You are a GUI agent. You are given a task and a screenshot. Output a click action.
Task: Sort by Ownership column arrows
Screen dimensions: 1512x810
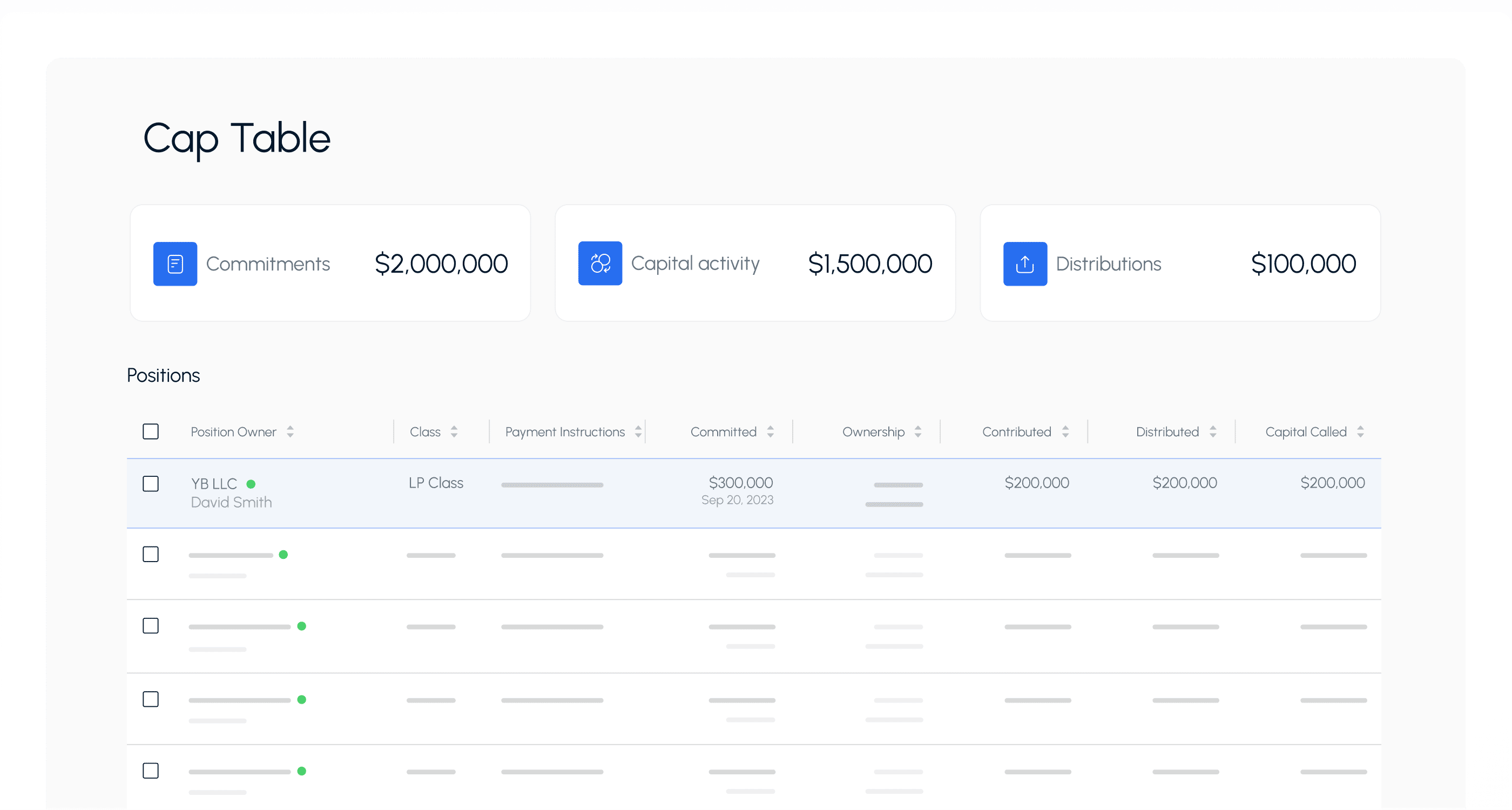click(x=918, y=432)
